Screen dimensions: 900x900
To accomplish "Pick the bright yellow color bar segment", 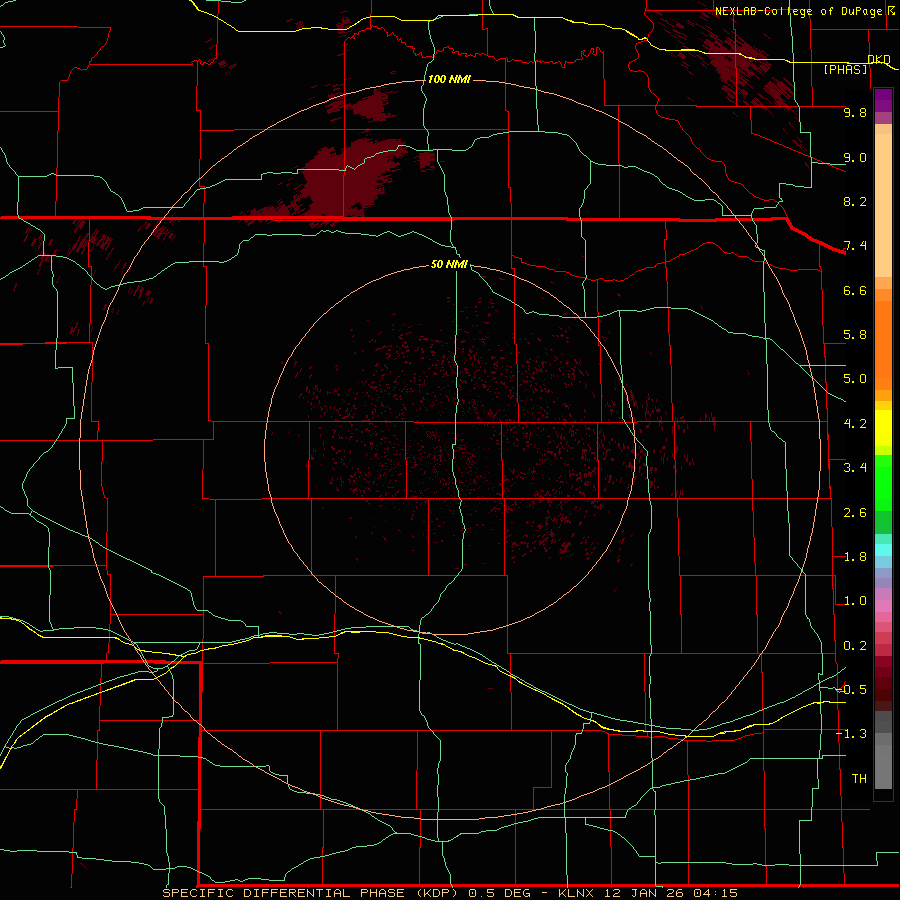I will (x=883, y=428).
